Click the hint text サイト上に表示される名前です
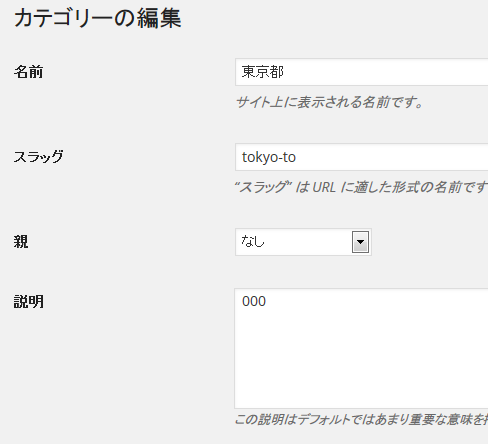 pos(329,102)
